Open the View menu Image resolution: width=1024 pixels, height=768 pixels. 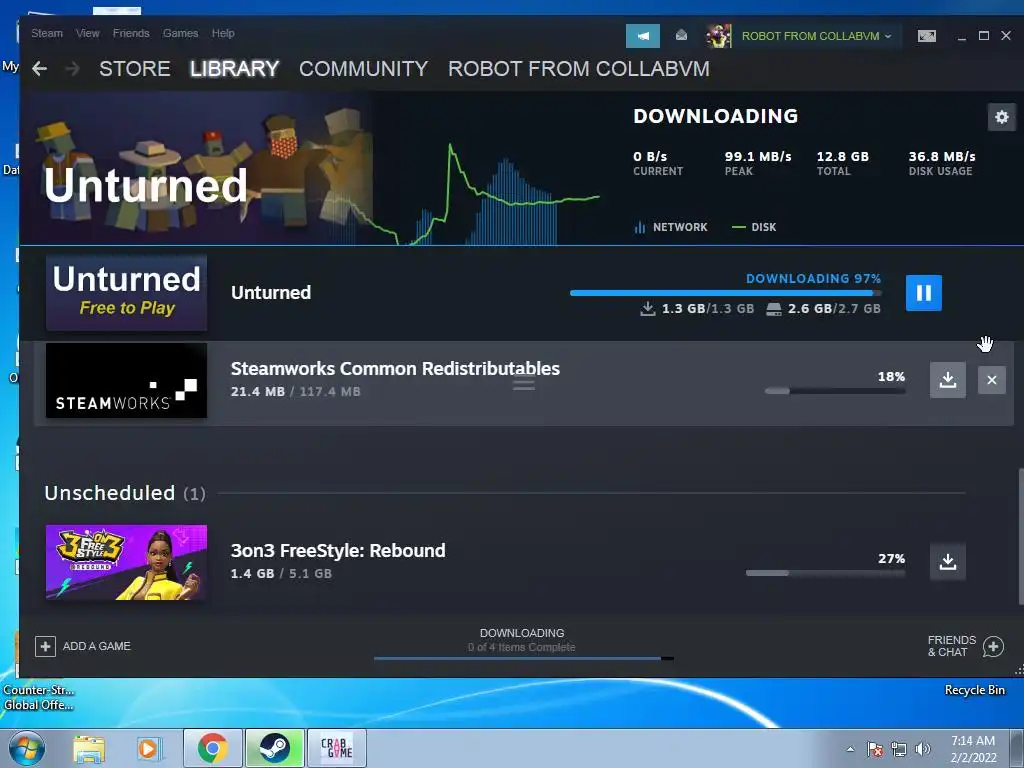pos(88,33)
